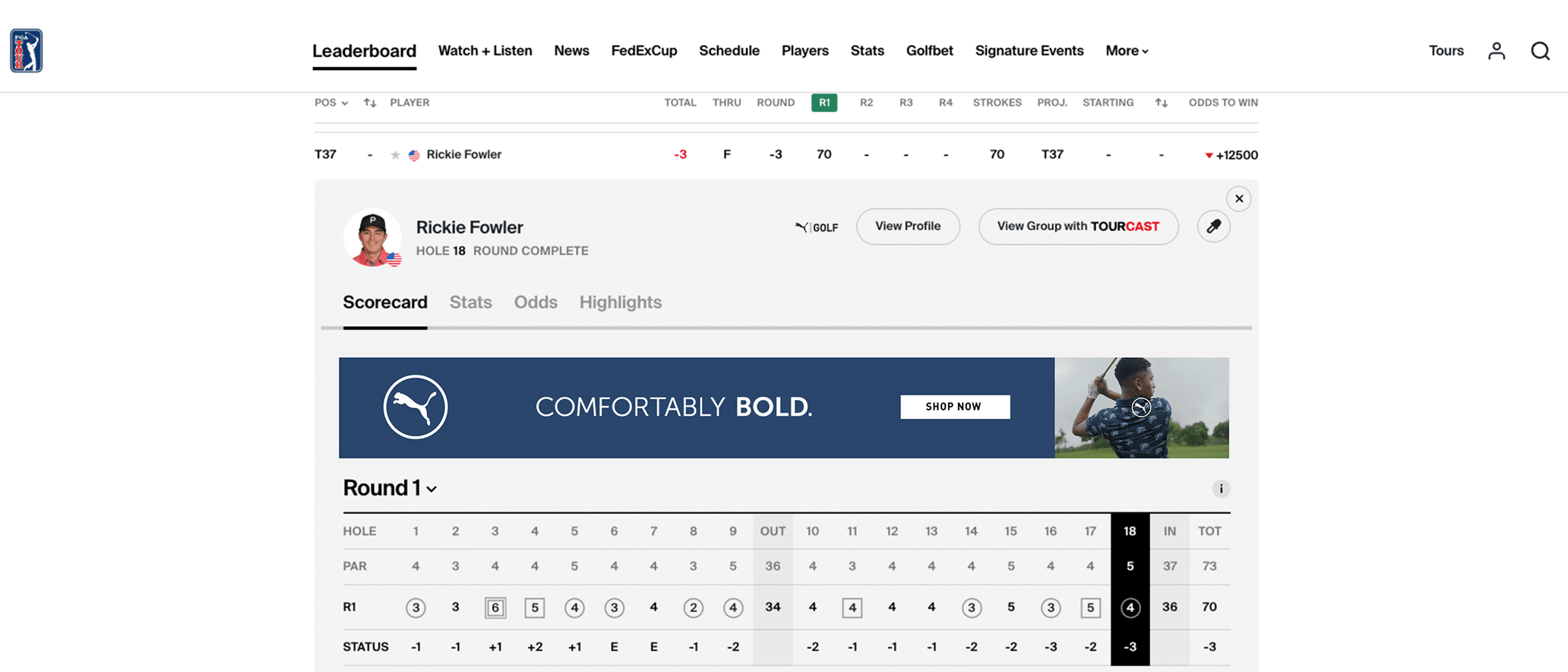Switch to the player Stats tab
The height and width of the screenshot is (672, 1568).
click(471, 303)
